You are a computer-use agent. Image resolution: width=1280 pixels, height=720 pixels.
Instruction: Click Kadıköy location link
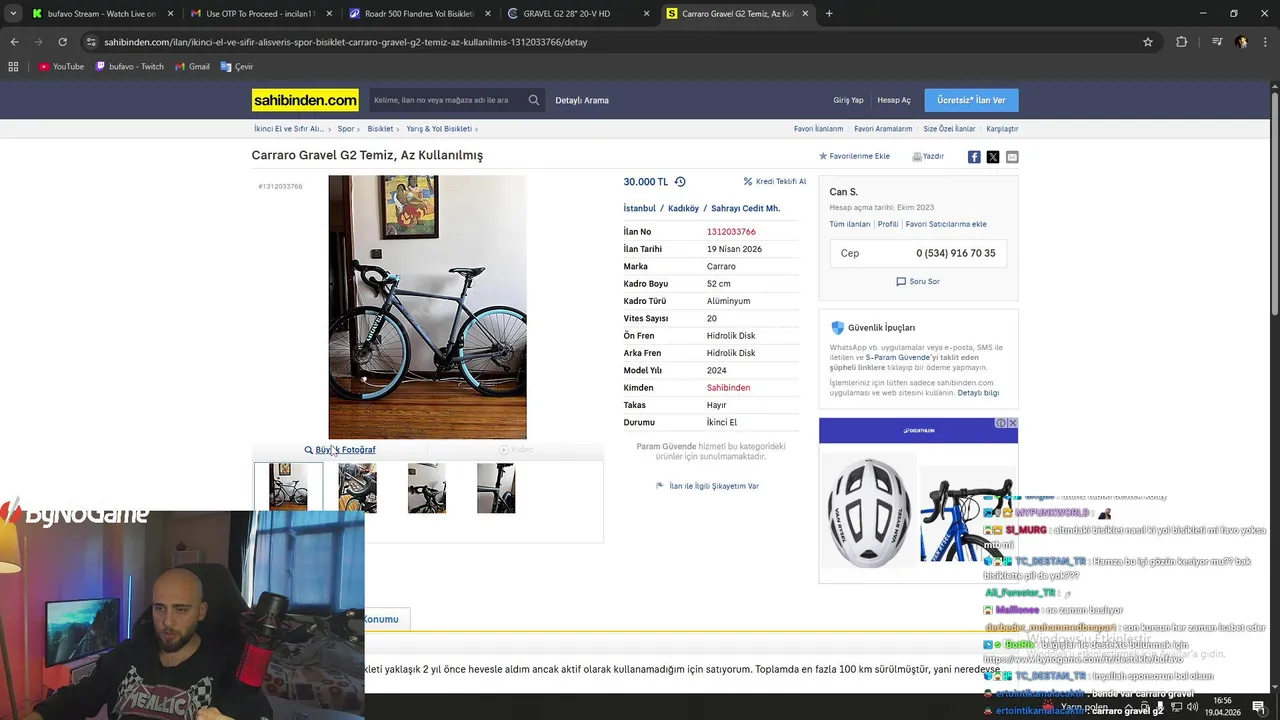[x=683, y=209]
